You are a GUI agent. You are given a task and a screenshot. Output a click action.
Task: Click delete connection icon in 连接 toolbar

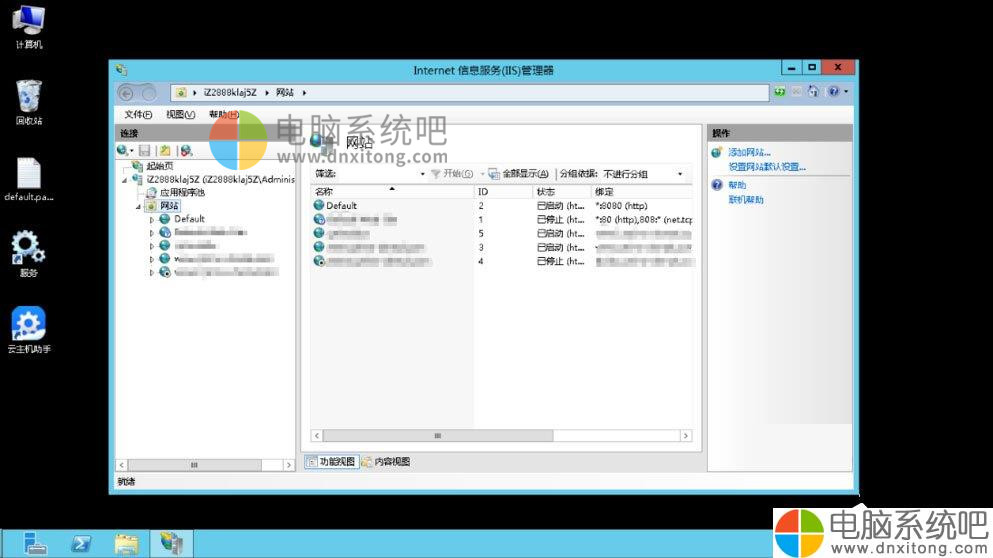[x=186, y=150]
